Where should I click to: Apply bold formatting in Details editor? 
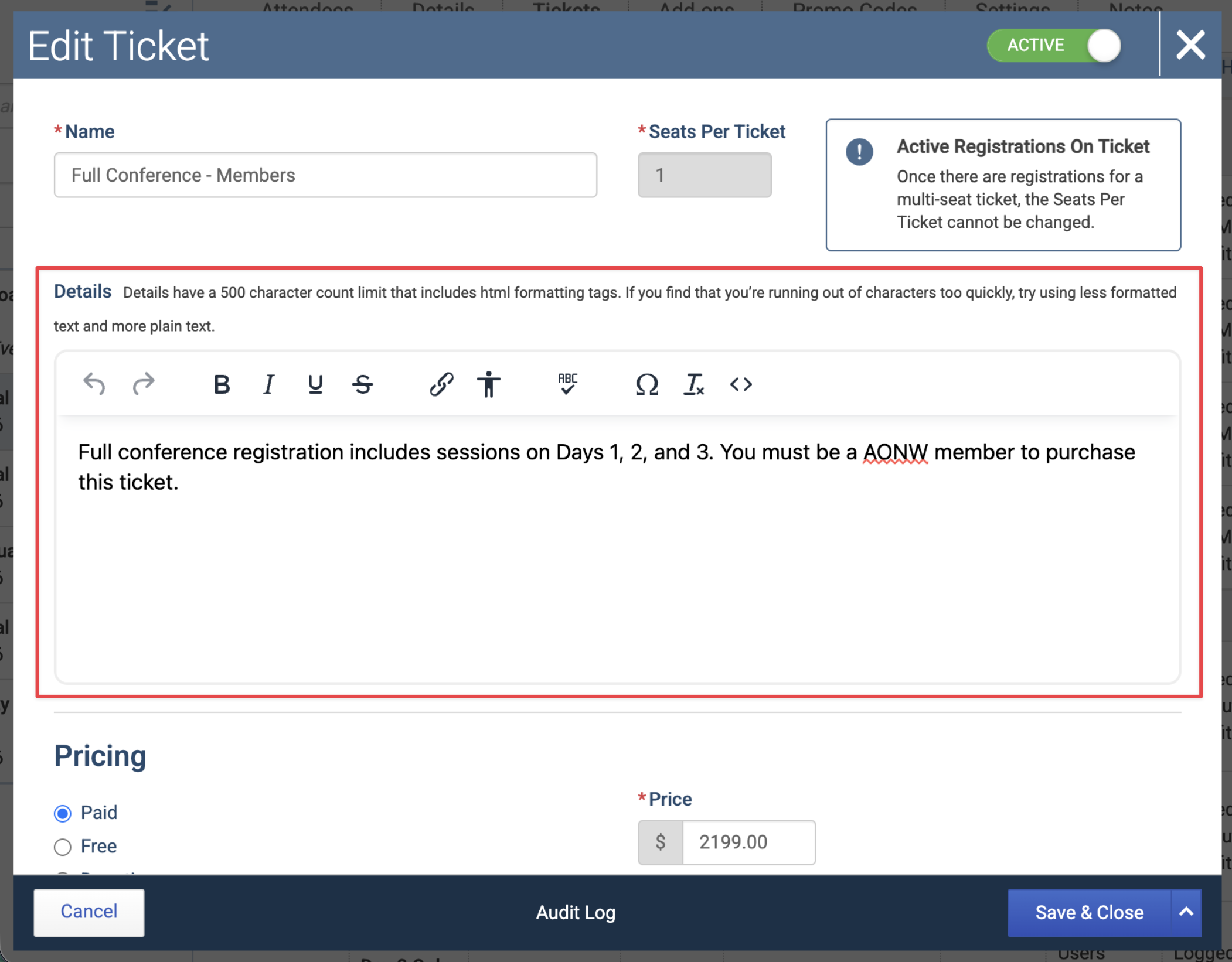222,384
